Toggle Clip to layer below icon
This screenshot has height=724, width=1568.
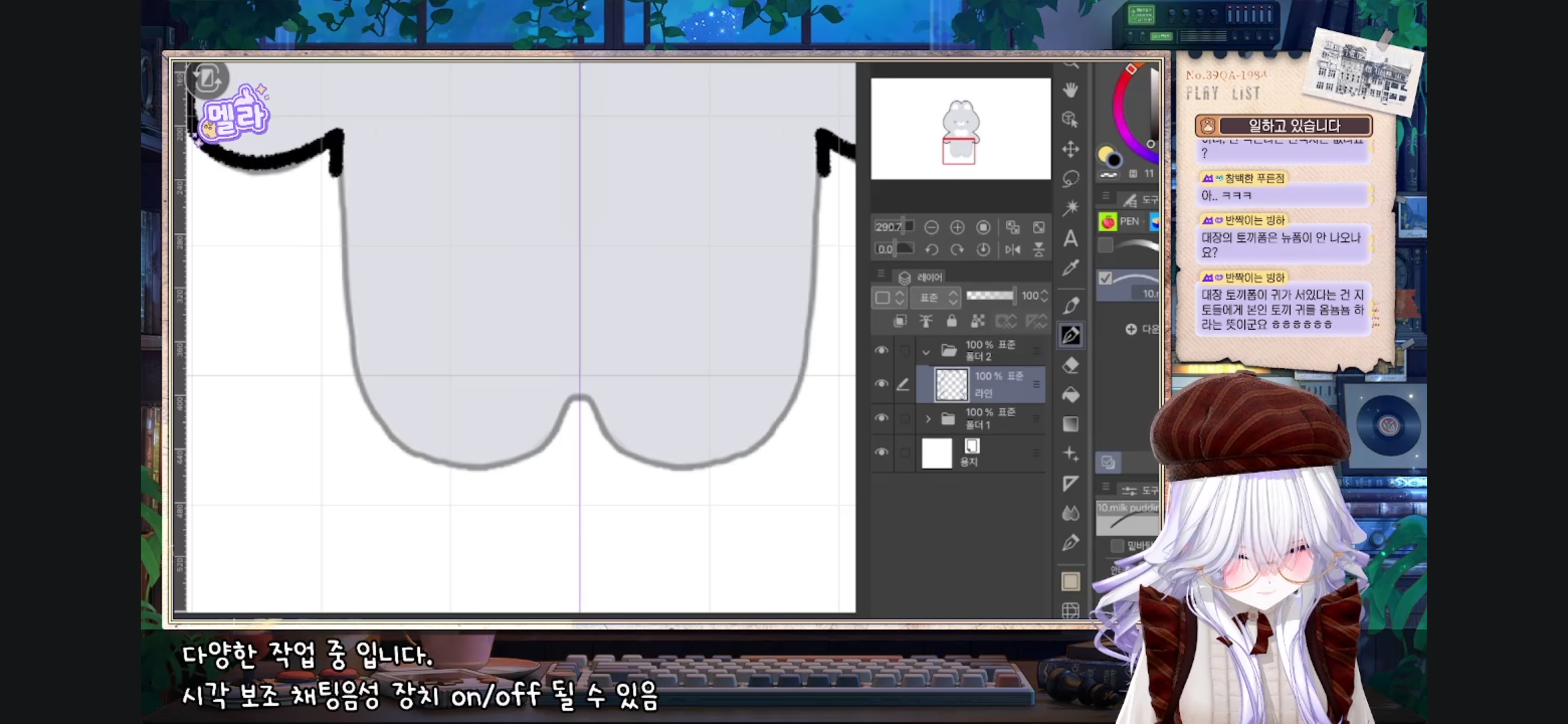pyautogui.click(x=900, y=321)
